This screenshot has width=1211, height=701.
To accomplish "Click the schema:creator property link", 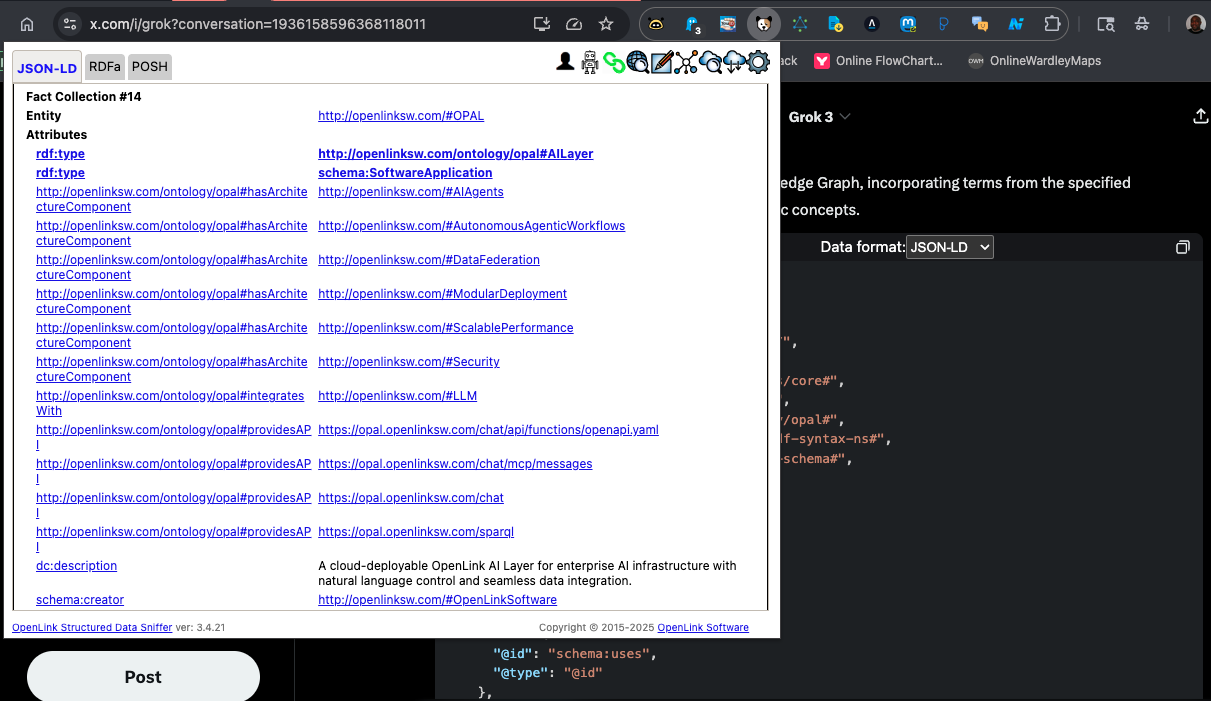I will pos(80,600).
